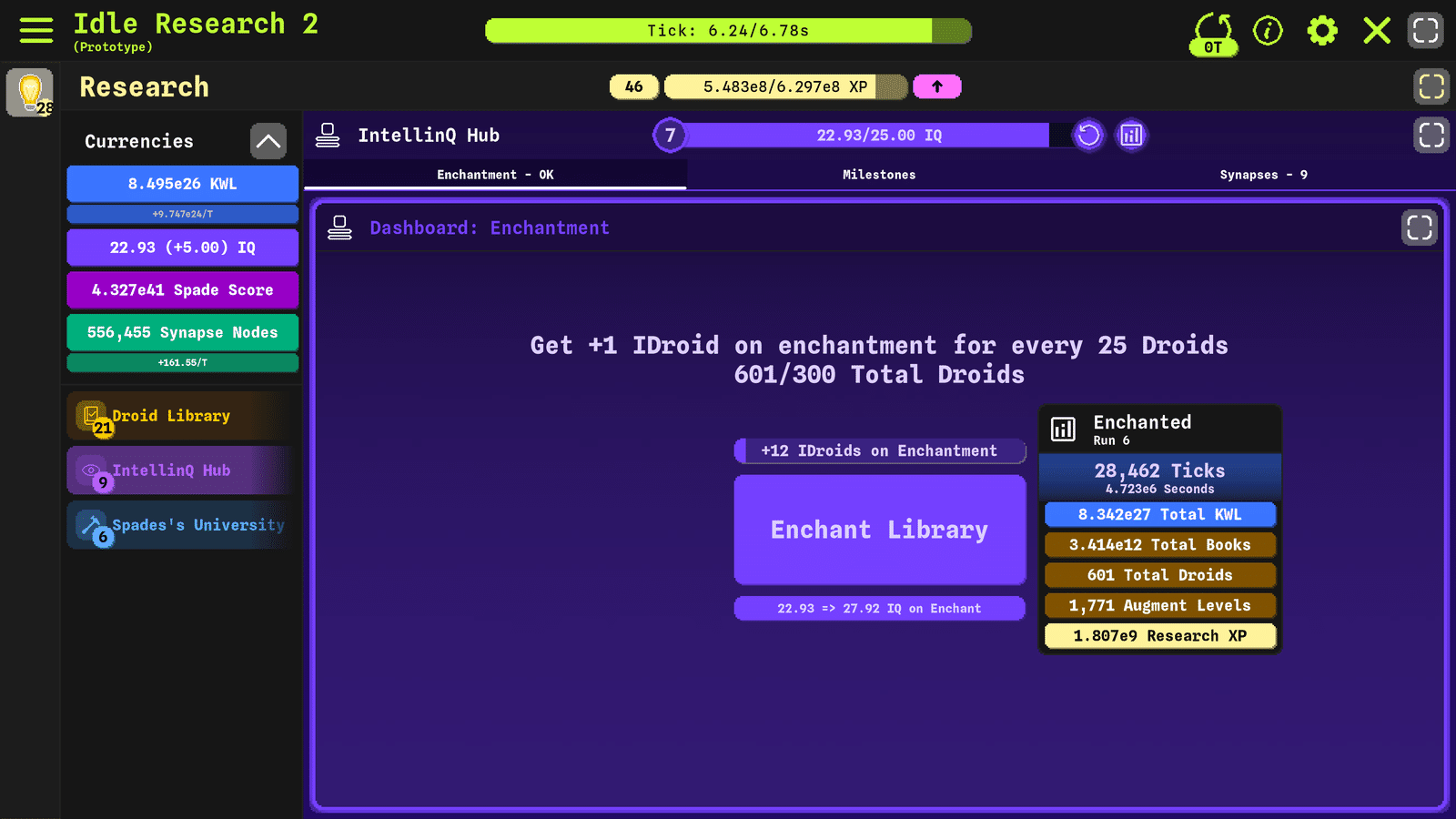Click the 1.807e9 Research XP stat

click(1160, 636)
